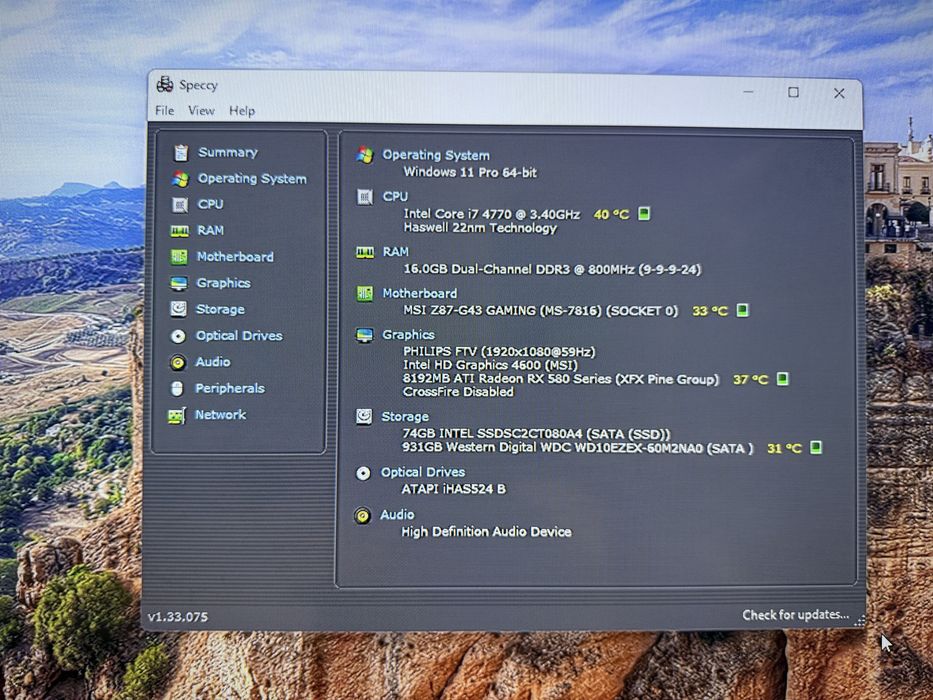Click the RAM heading link in summary

tap(396, 252)
